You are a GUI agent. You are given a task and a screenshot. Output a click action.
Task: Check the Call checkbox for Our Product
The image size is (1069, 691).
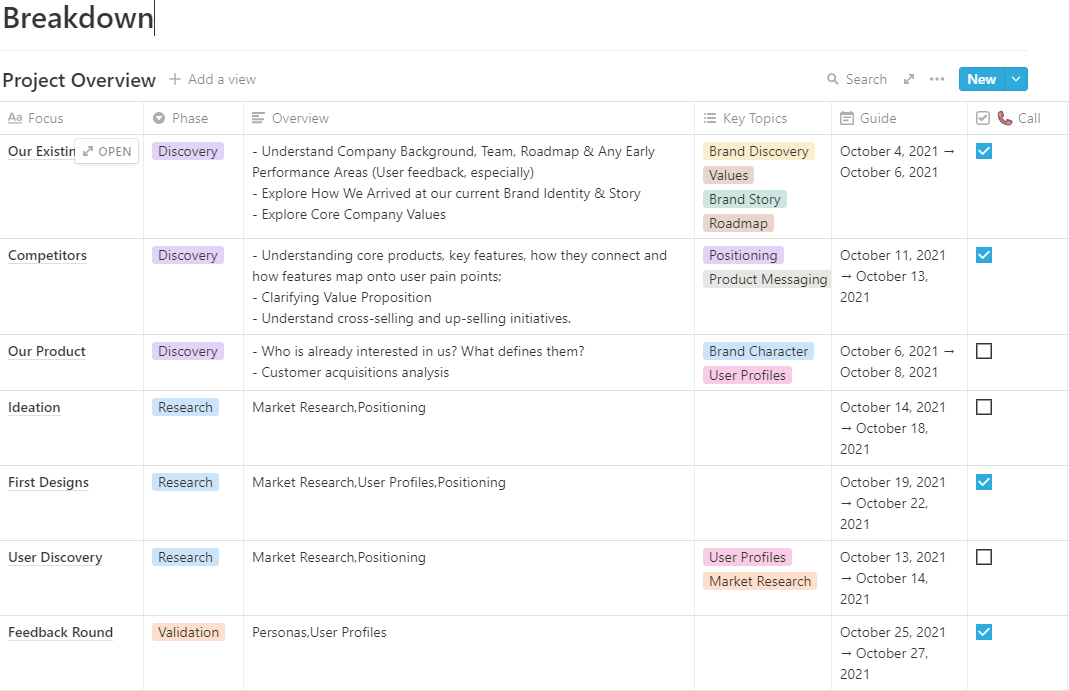click(983, 351)
